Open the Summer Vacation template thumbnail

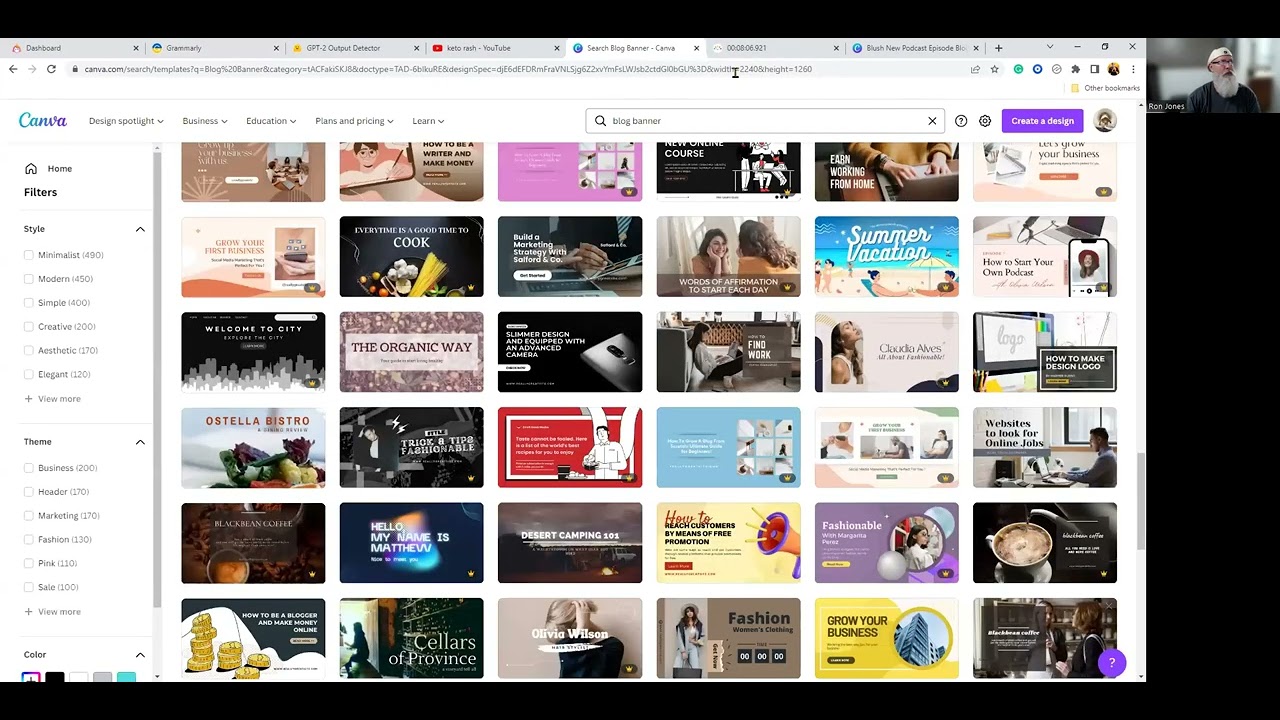pos(886,257)
